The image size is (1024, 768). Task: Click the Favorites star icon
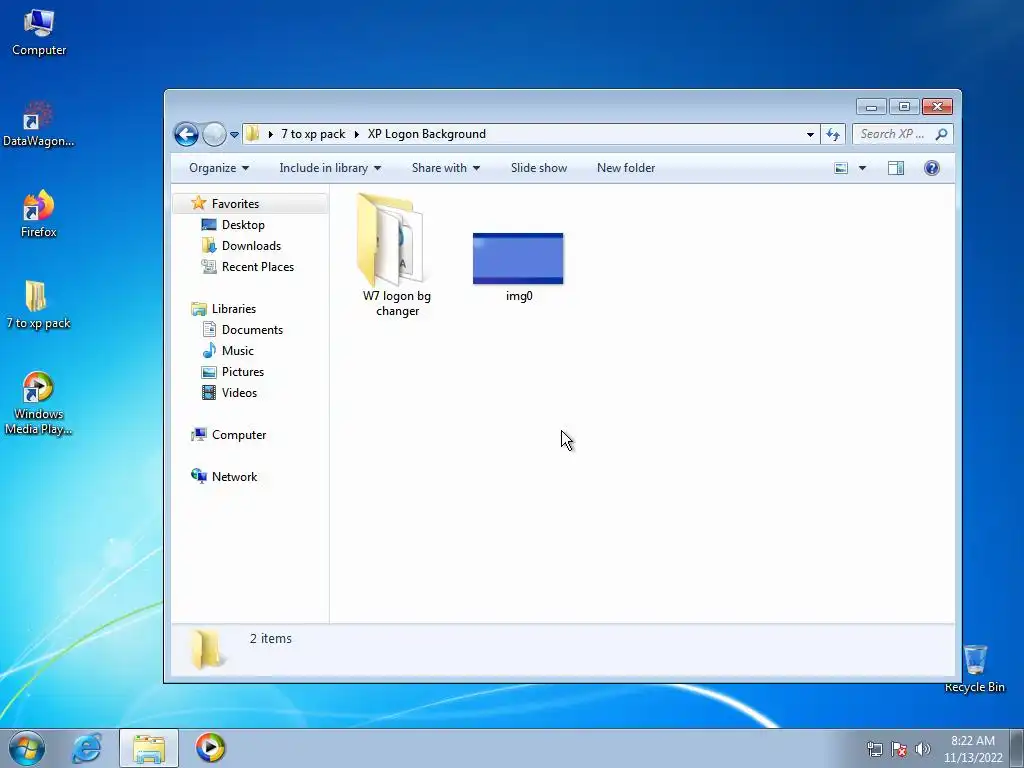click(199, 203)
